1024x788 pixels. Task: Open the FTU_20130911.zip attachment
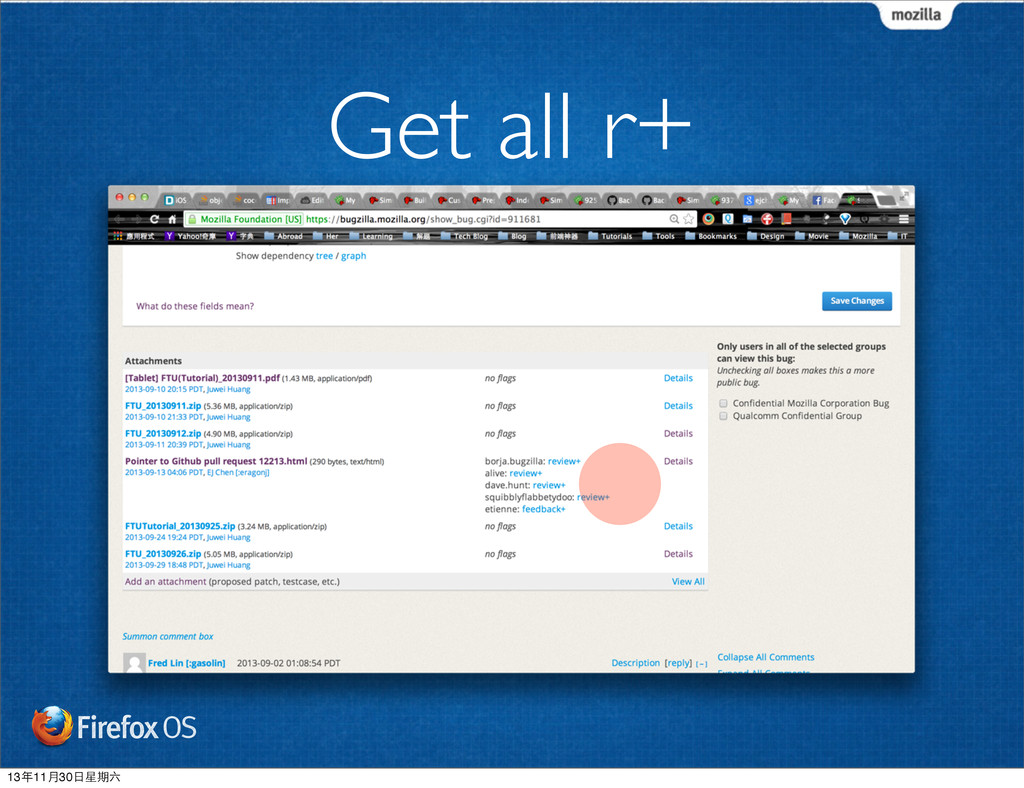pyautogui.click(x=163, y=405)
